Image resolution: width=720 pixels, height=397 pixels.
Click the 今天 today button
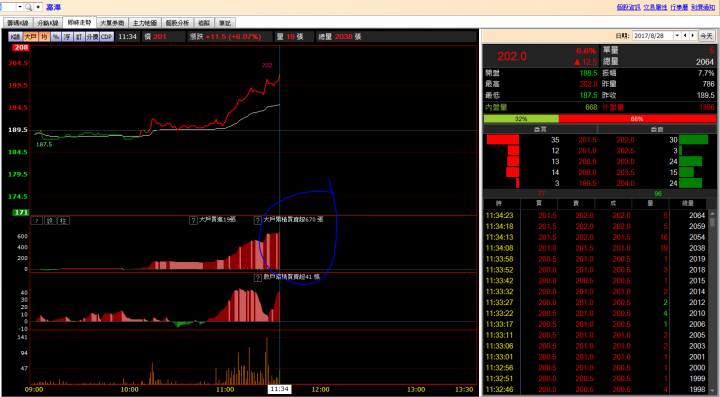point(706,36)
